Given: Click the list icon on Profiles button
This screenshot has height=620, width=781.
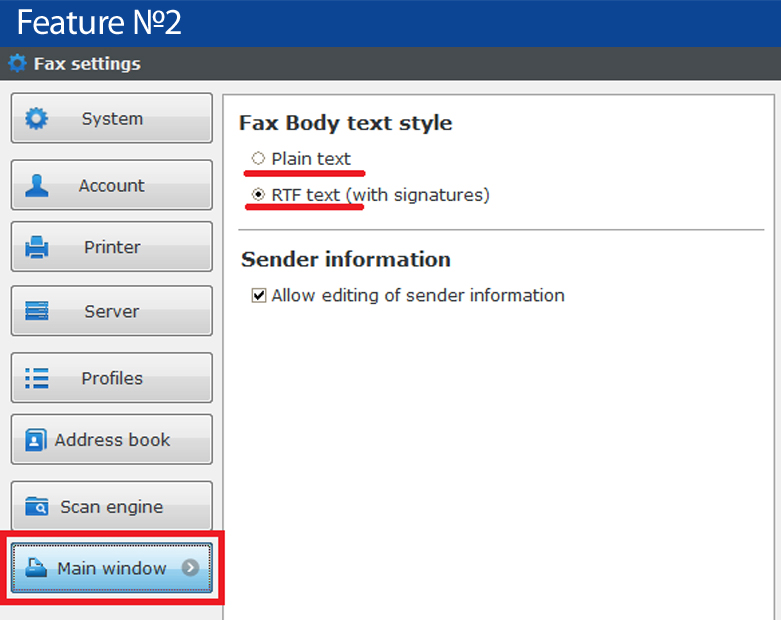Looking at the screenshot, I should click(x=36, y=378).
